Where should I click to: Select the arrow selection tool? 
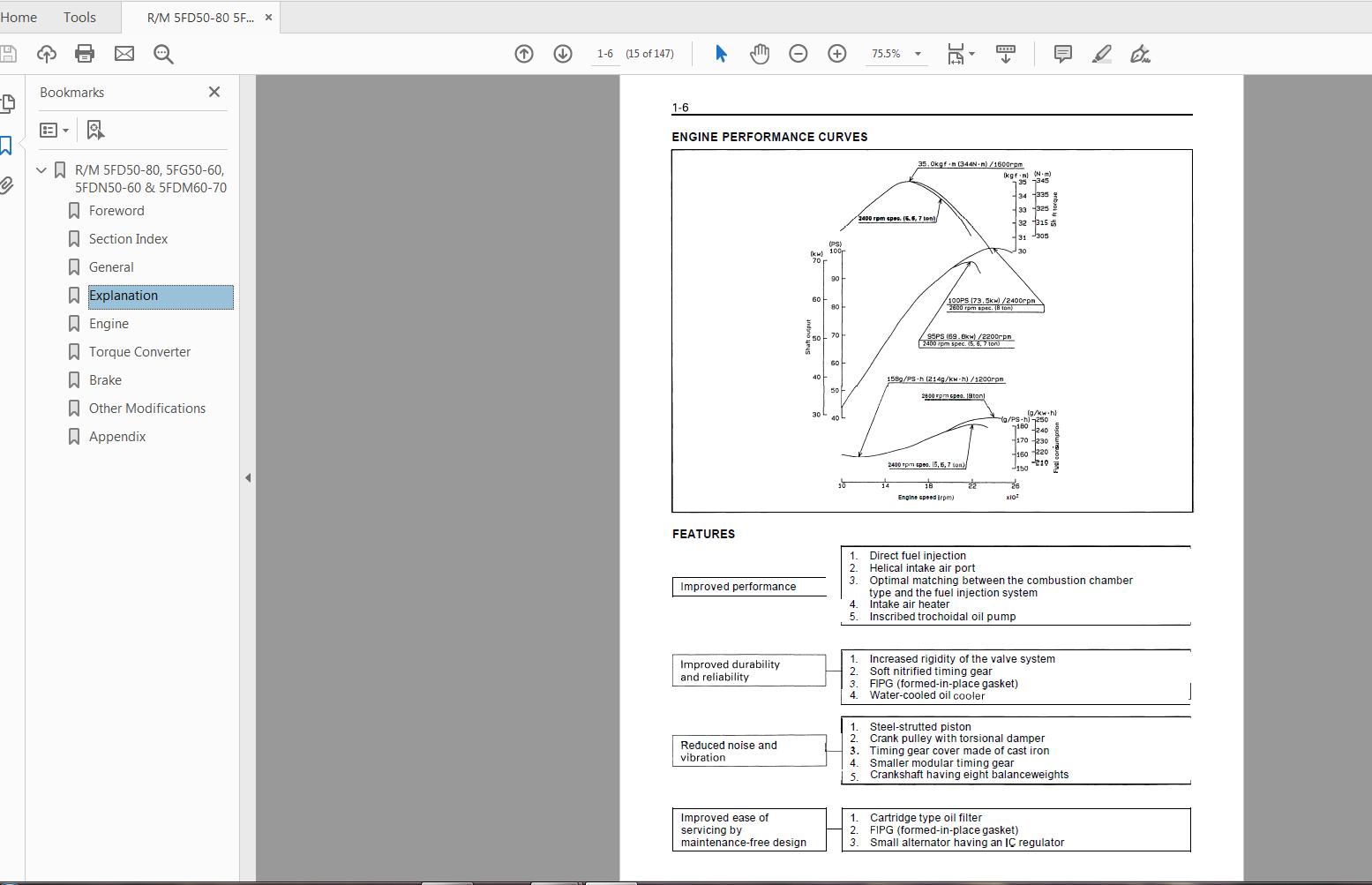click(x=721, y=54)
